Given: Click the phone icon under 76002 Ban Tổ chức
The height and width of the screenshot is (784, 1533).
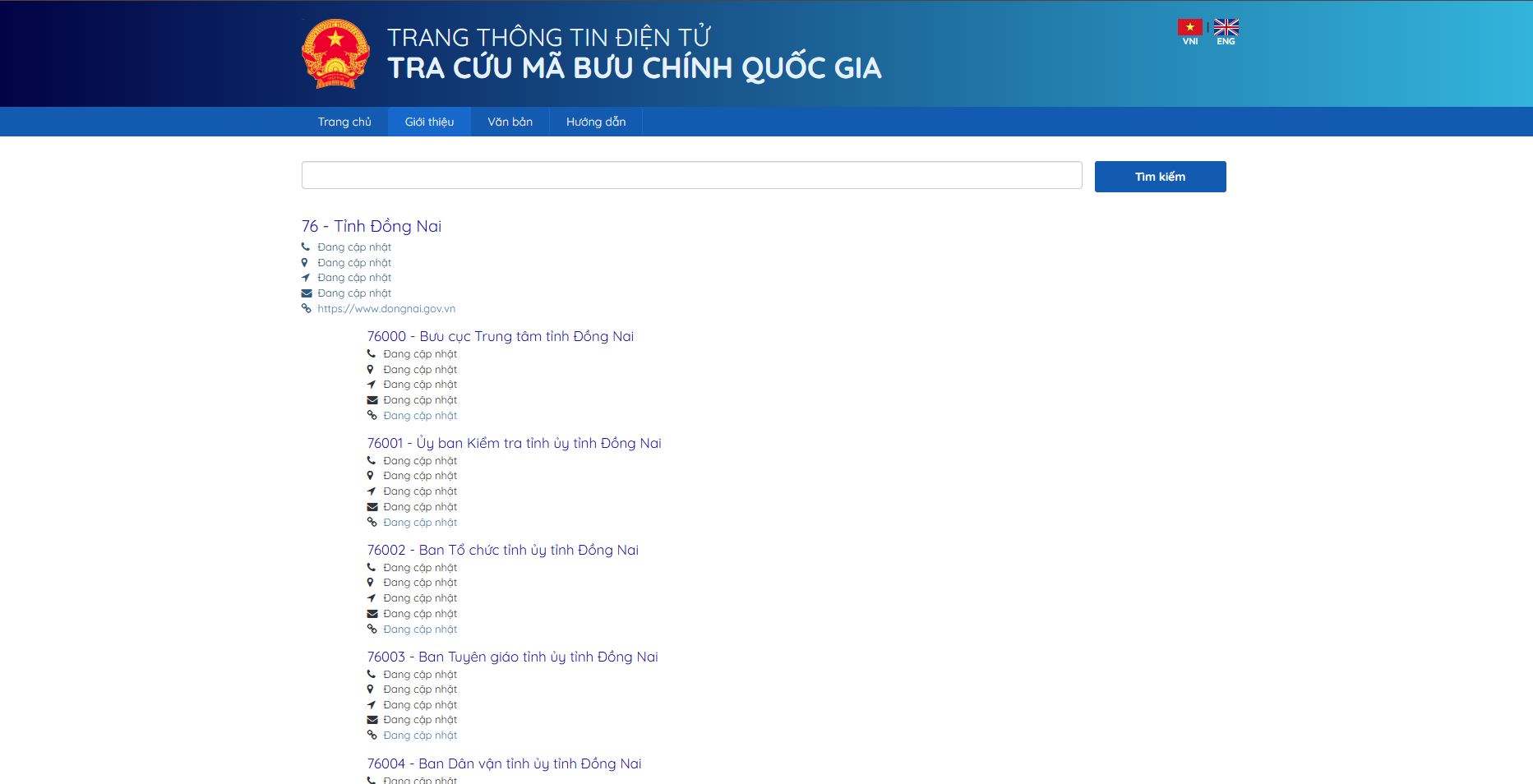Looking at the screenshot, I should (x=373, y=566).
